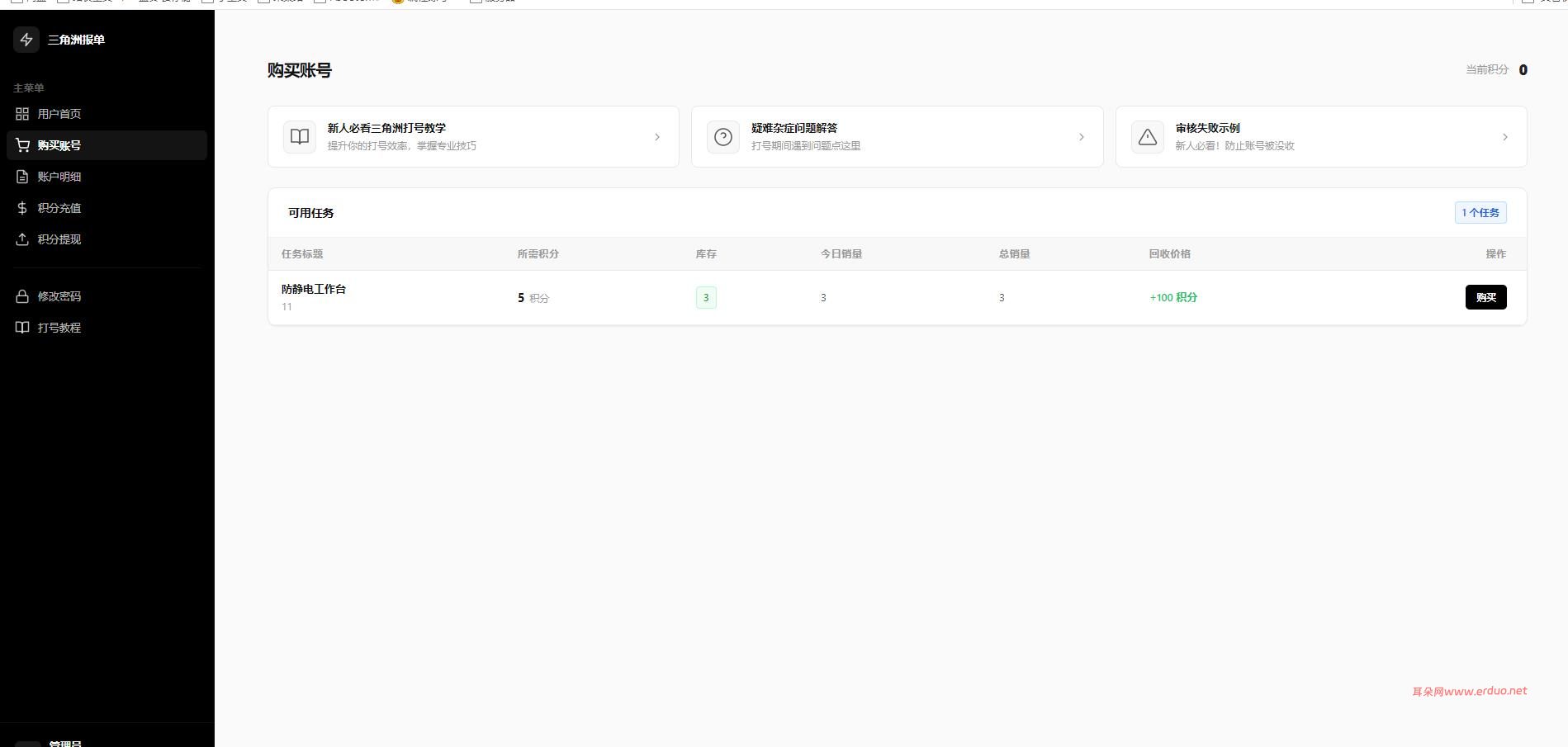The image size is (1568, 747).
Task: Click the 总销量 column header
Action: (1015, 254)
